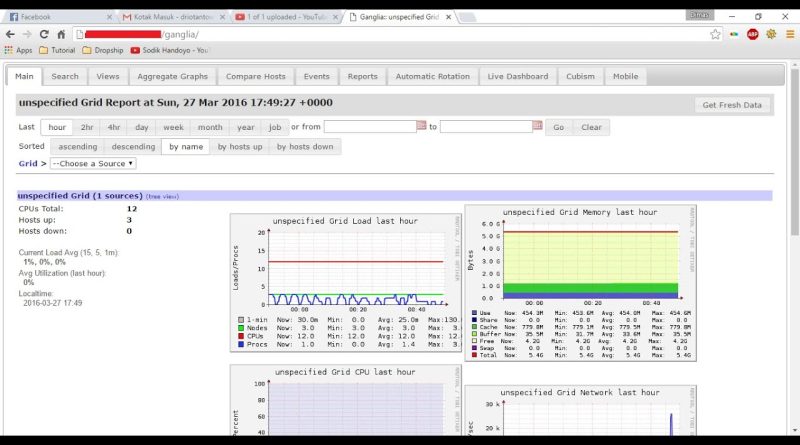800x445 pixels.
Task: Open the browser home page icon
Action: pyautogui.click(x=61, y=34)
